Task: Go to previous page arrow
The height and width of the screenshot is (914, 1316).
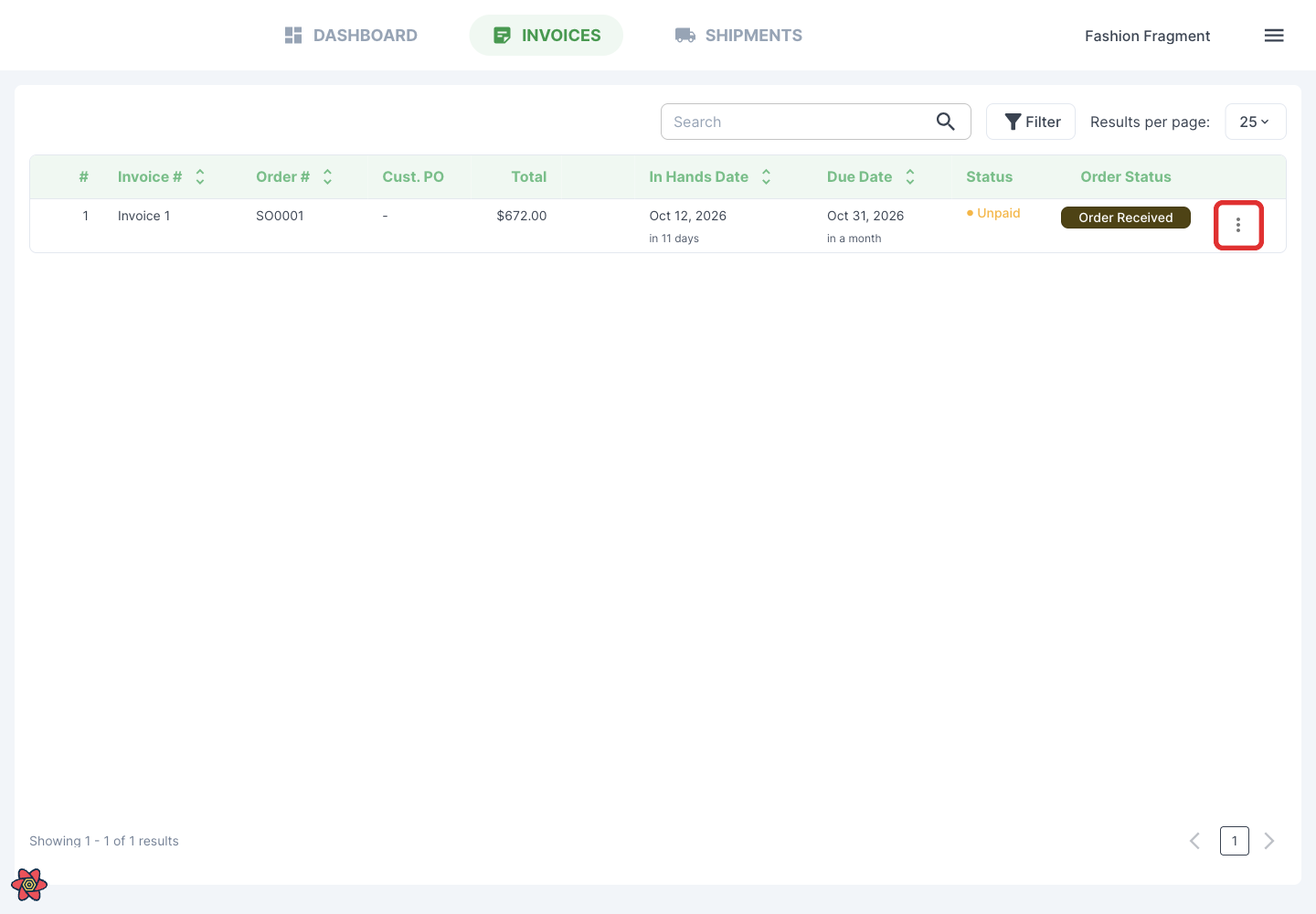Action: coord(1194,841)
